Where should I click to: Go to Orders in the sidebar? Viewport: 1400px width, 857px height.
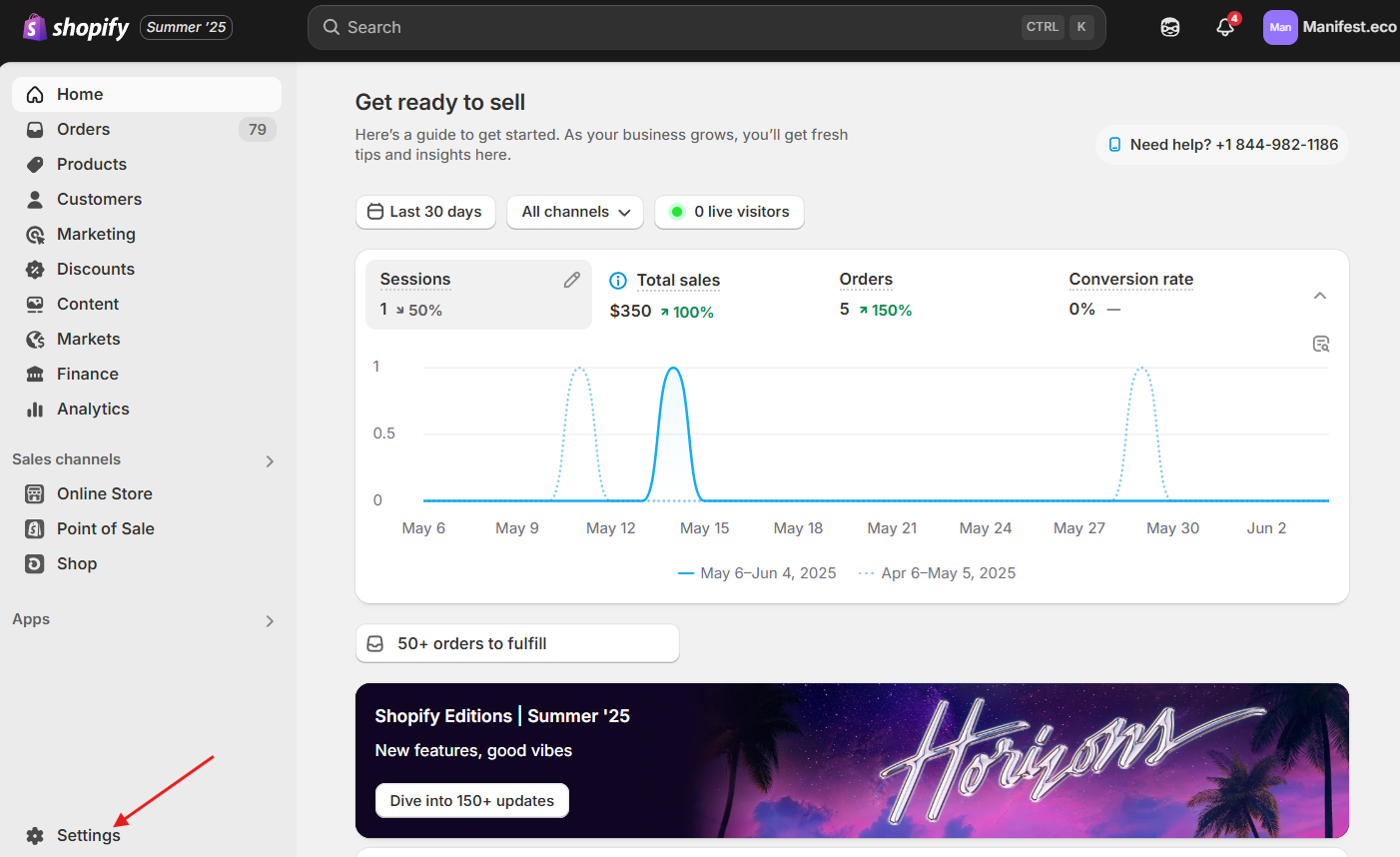click(83, 129)
